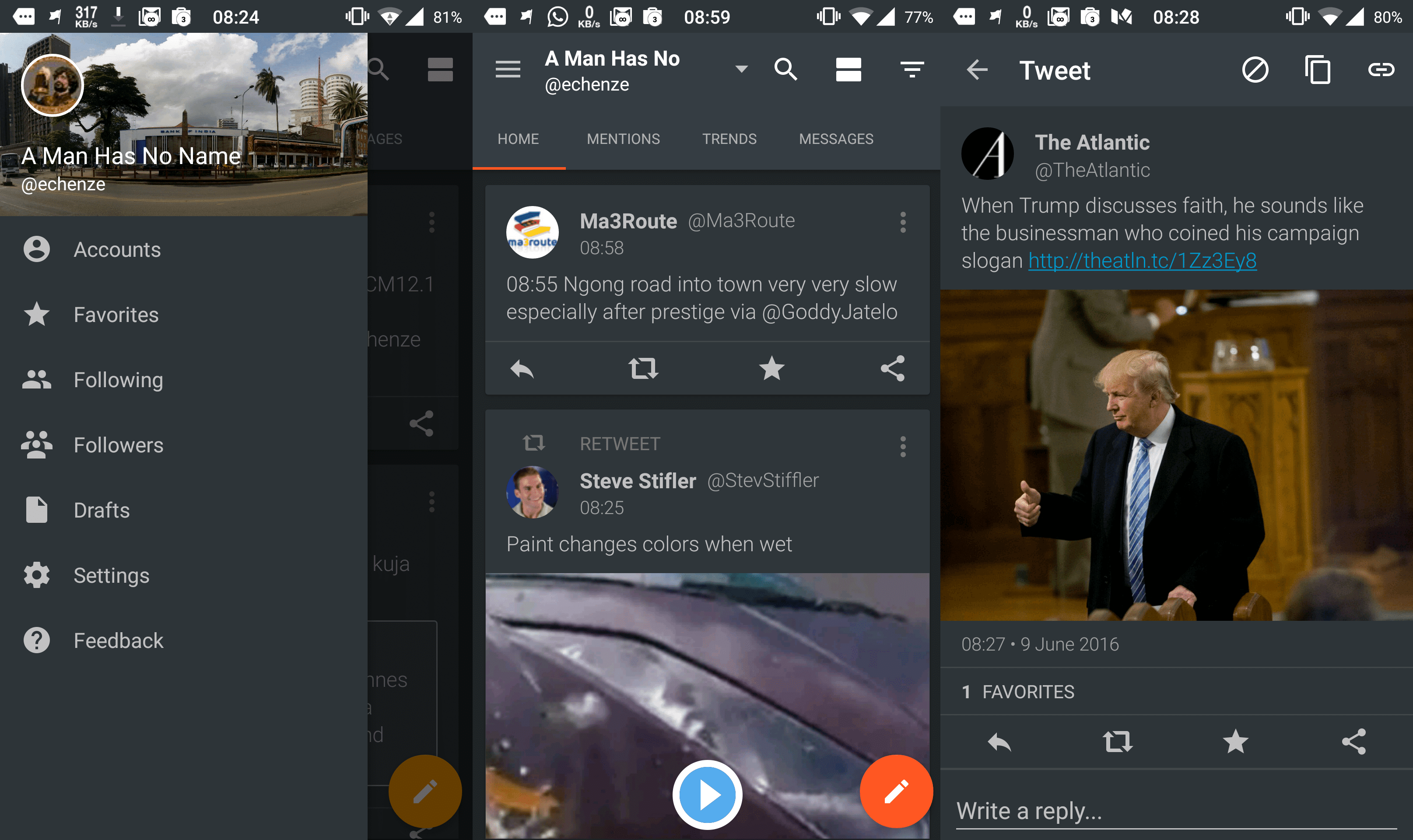Favorite The Atlantic tweet with the star
The height and width of the screenshot is (840, 1413).
click(x=1235, y=742)
